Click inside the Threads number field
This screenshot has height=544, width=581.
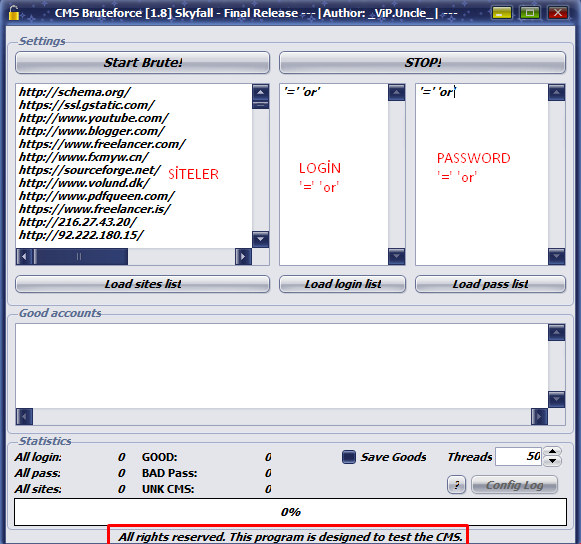coord(519,457)
